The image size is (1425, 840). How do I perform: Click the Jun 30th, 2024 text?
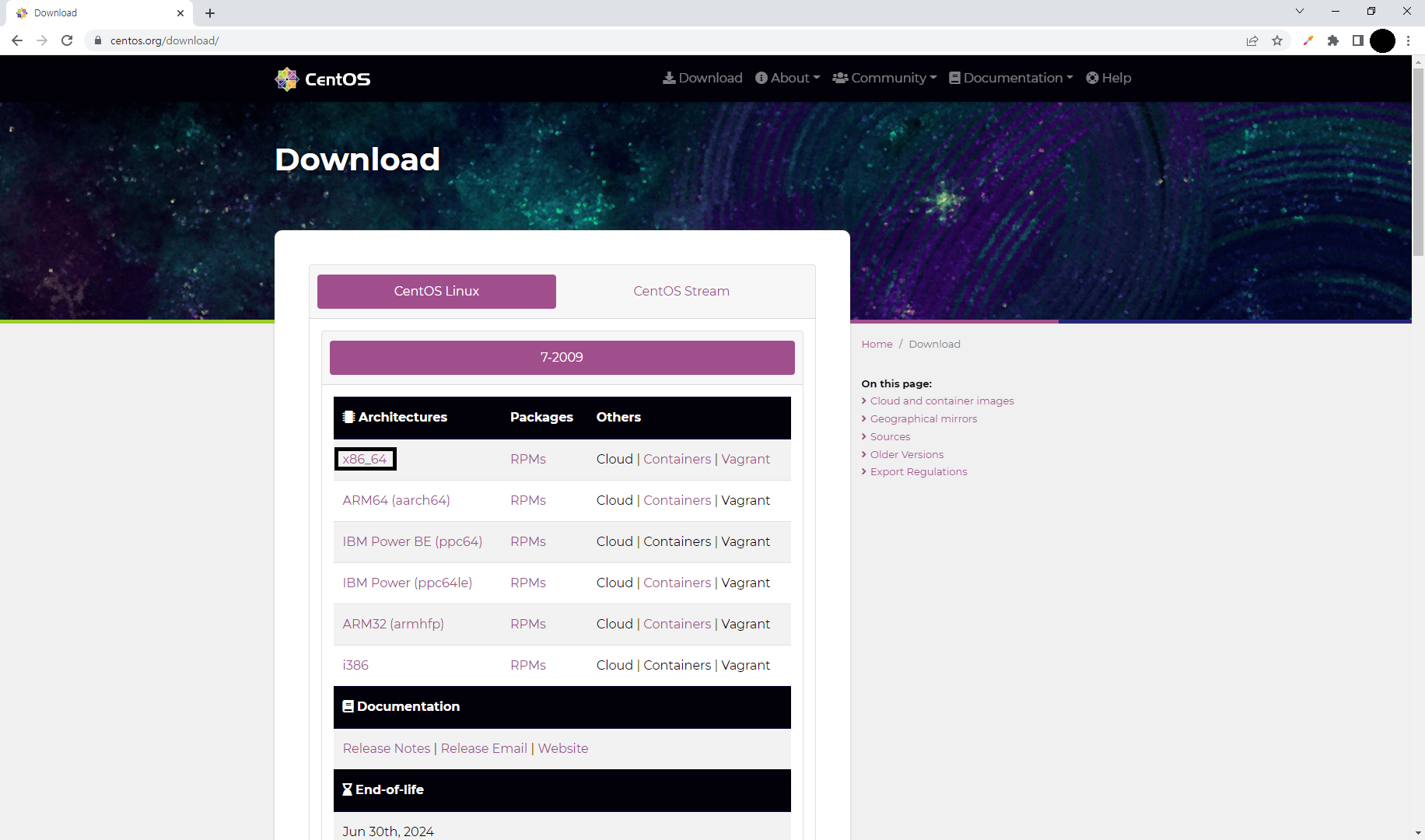point(388,831)
